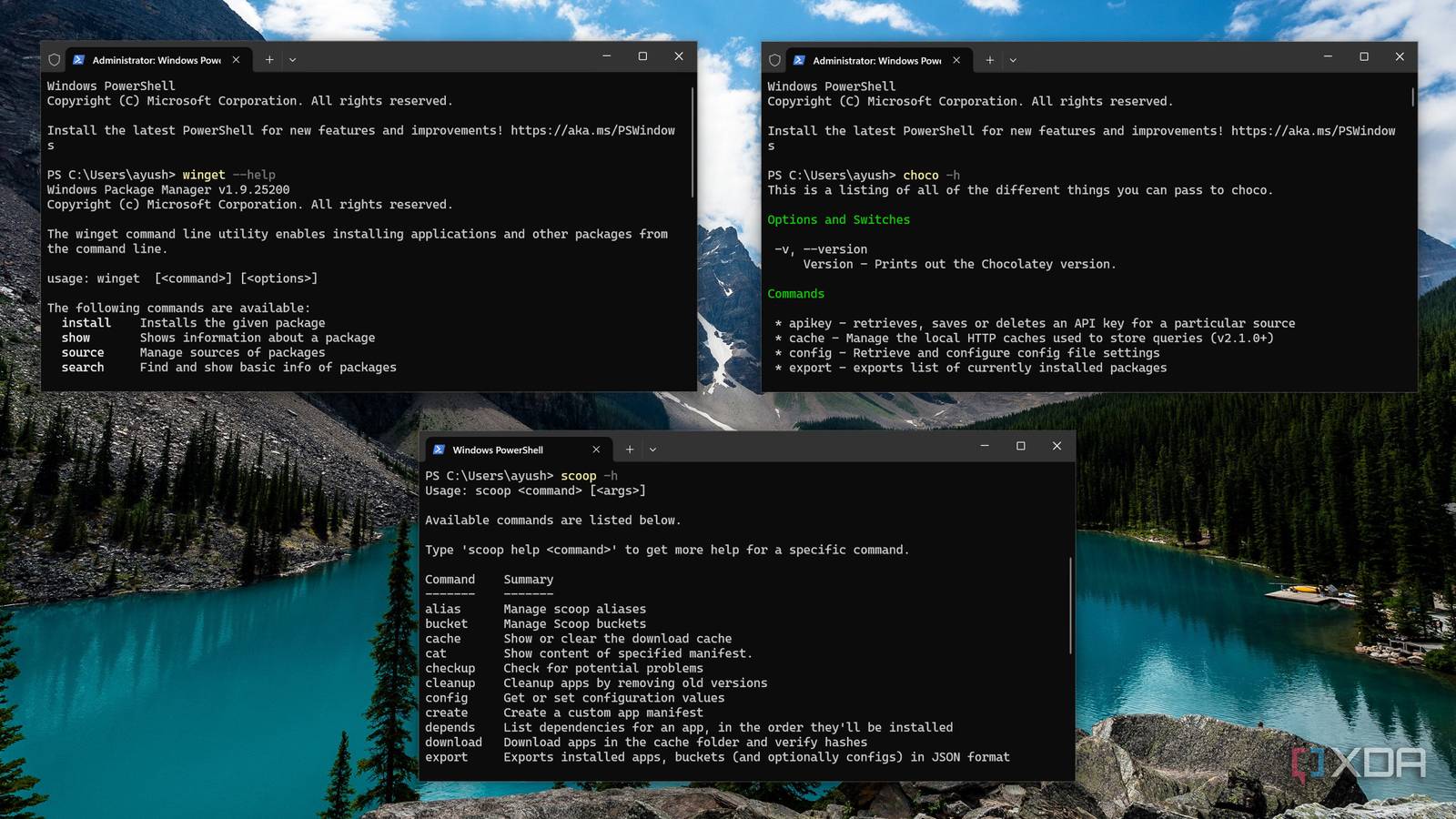
Task: Maximize the scoop PowerShell window
Action: (1020, 446)
